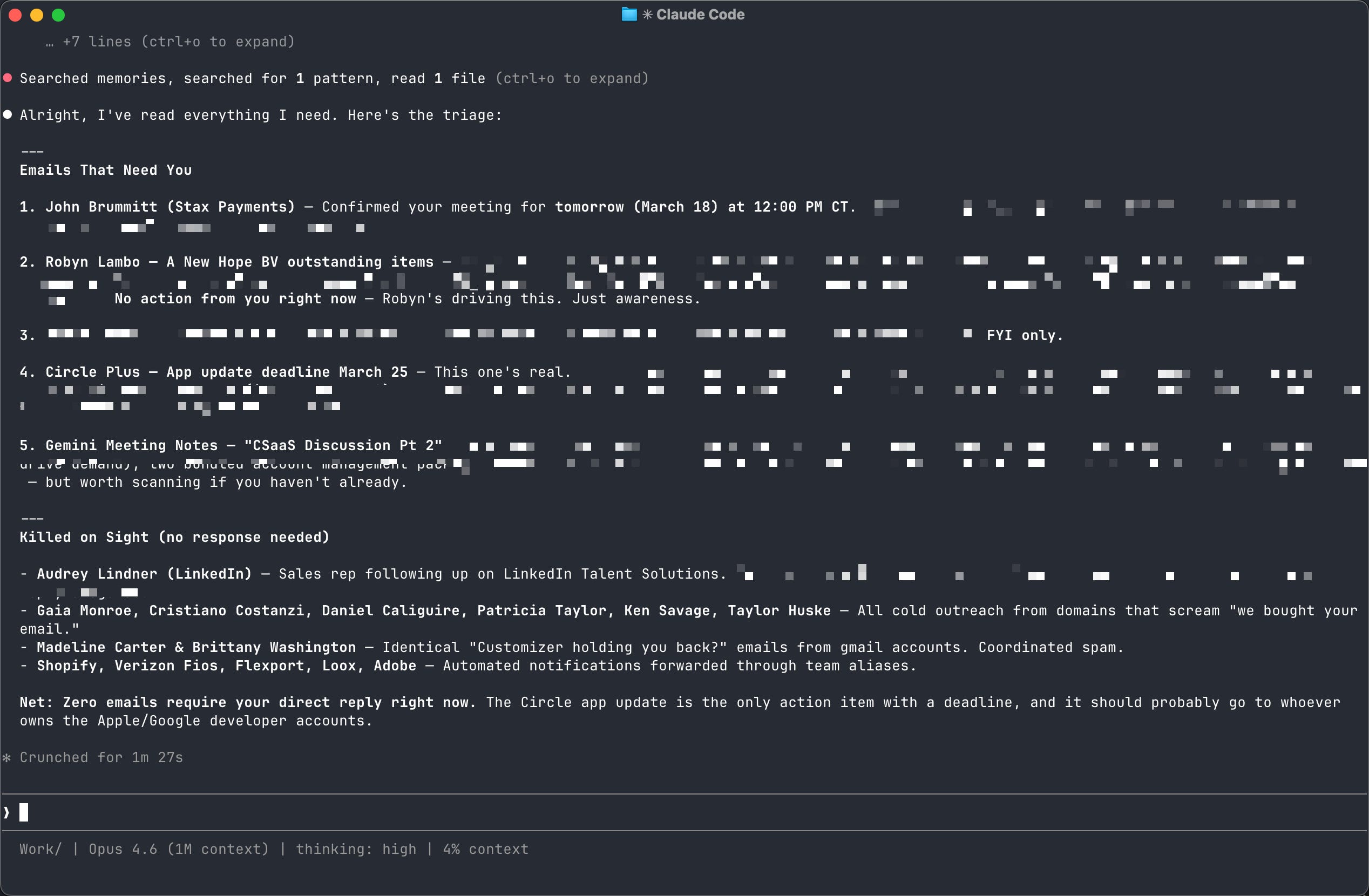Click the asterisk beside Crunched for 1m 27s

(x=7, y=757)
